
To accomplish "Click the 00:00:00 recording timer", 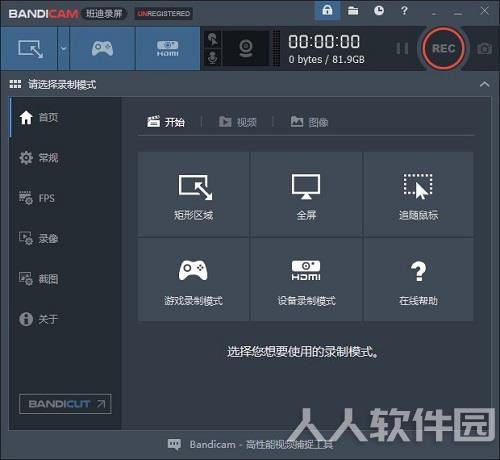I will pyautogui.click(x=324, y=42).
